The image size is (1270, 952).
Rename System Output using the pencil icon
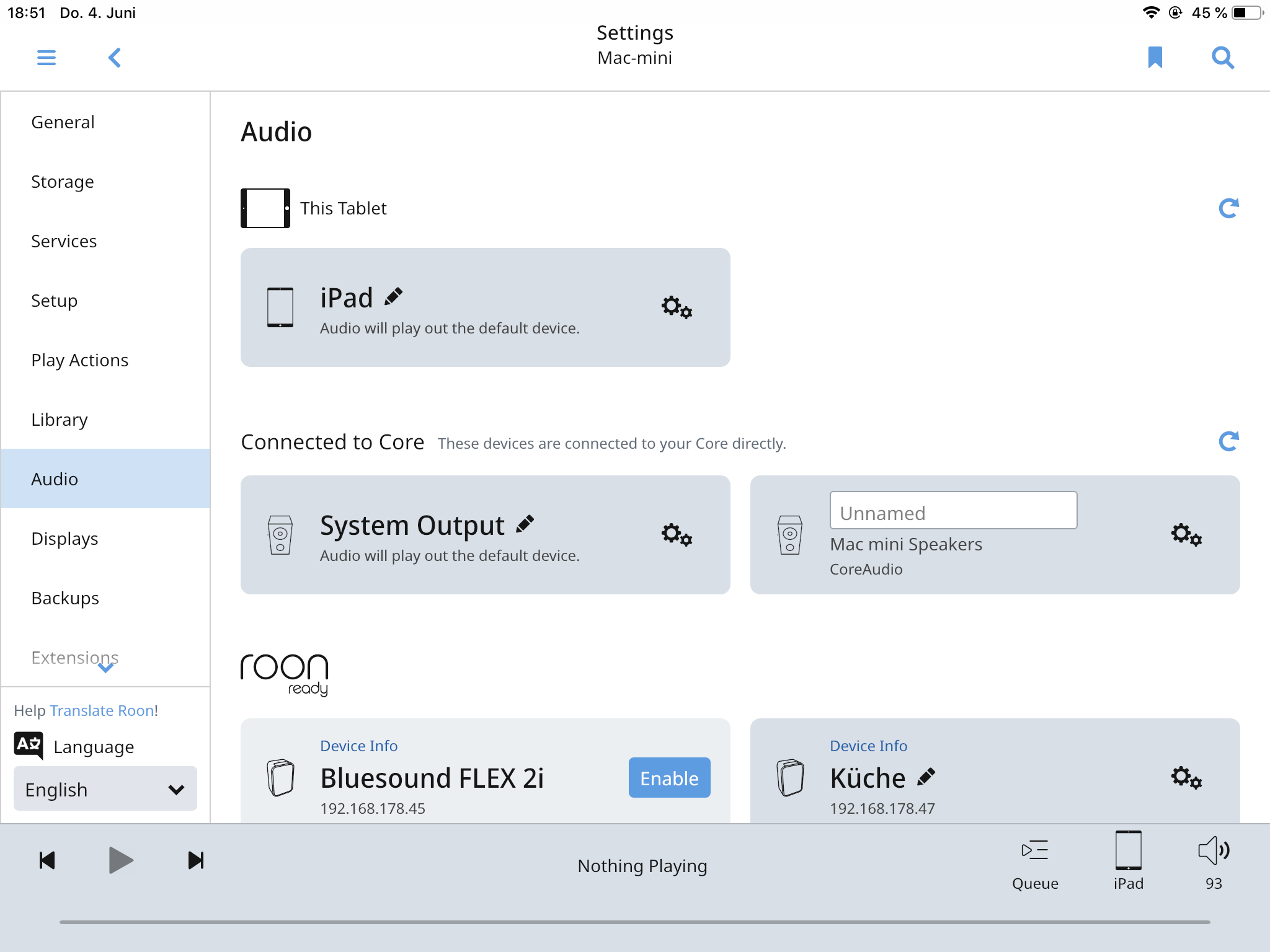pos(525,524)
